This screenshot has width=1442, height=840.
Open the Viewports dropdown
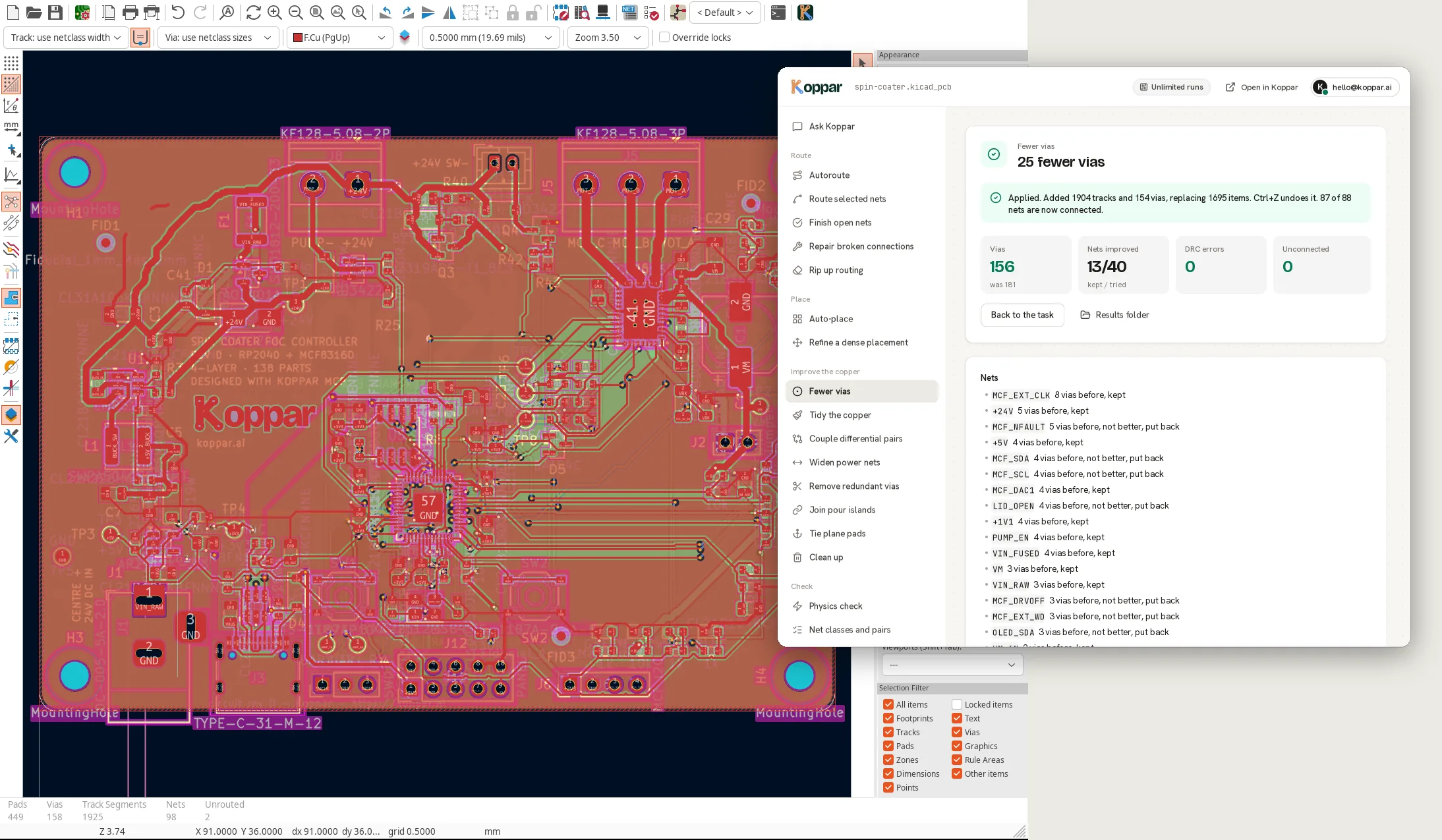[x=952, y=665]
